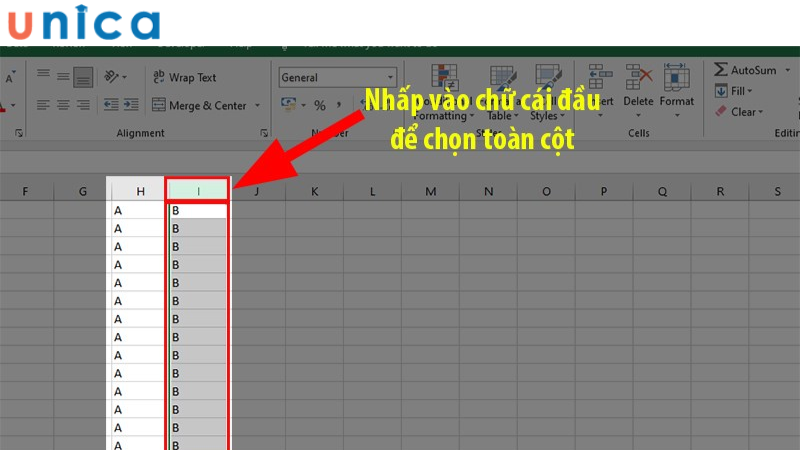
Task: Select column M header
Action: tap(431, 191)
